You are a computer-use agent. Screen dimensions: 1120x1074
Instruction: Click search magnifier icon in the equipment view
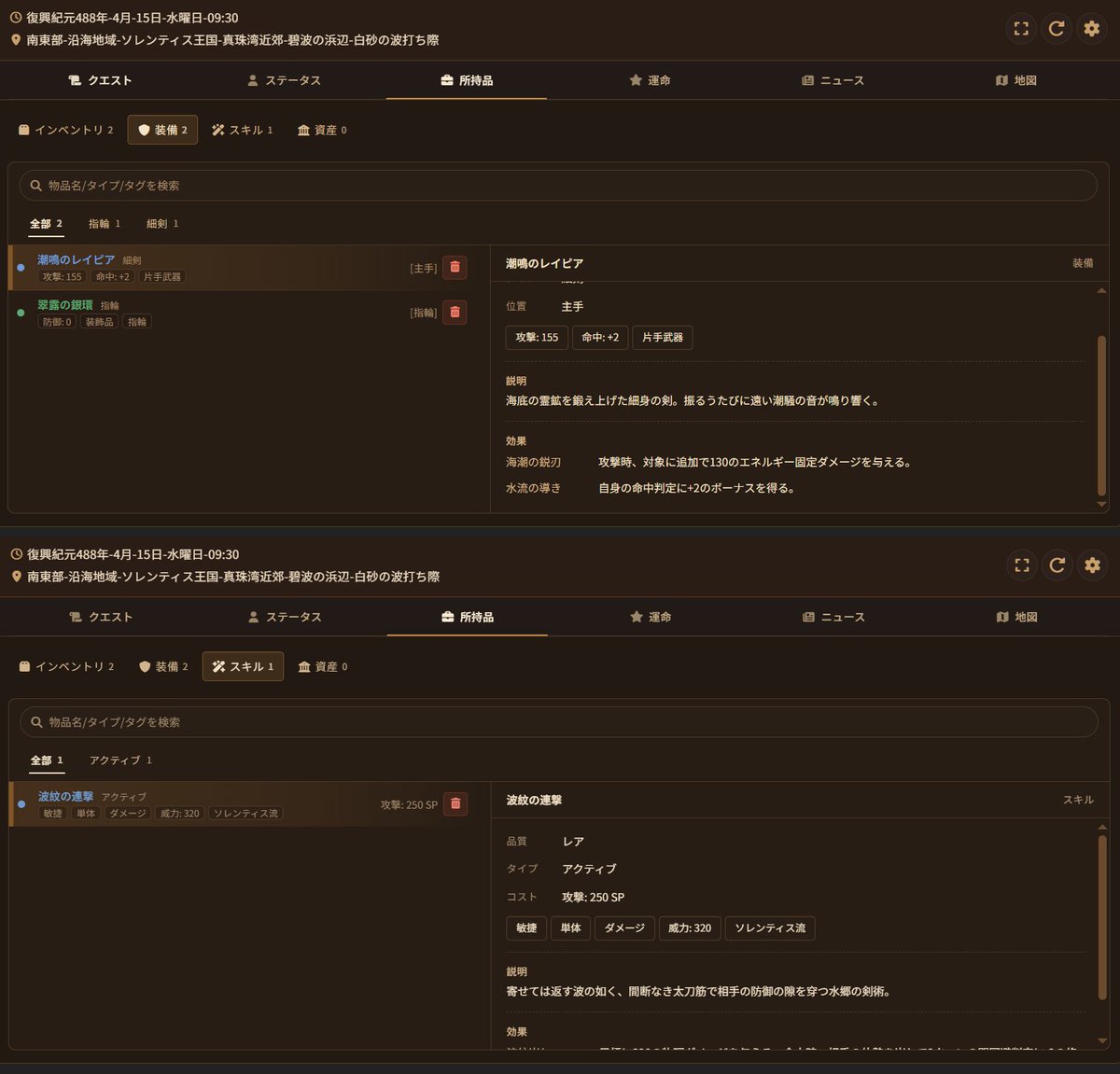click(36, 186)
